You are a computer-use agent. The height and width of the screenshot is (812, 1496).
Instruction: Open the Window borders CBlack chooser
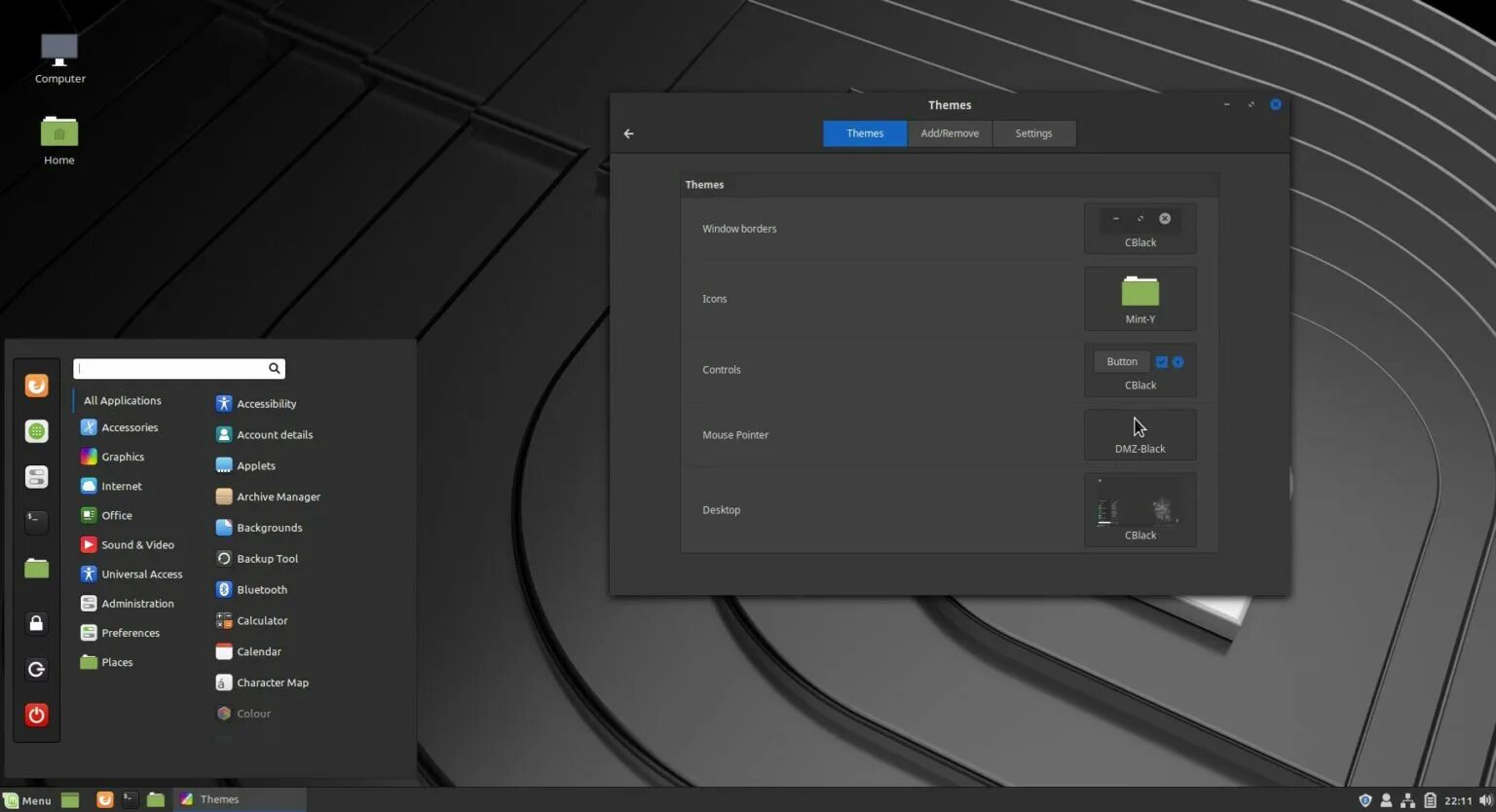(x=1141, y=229)
